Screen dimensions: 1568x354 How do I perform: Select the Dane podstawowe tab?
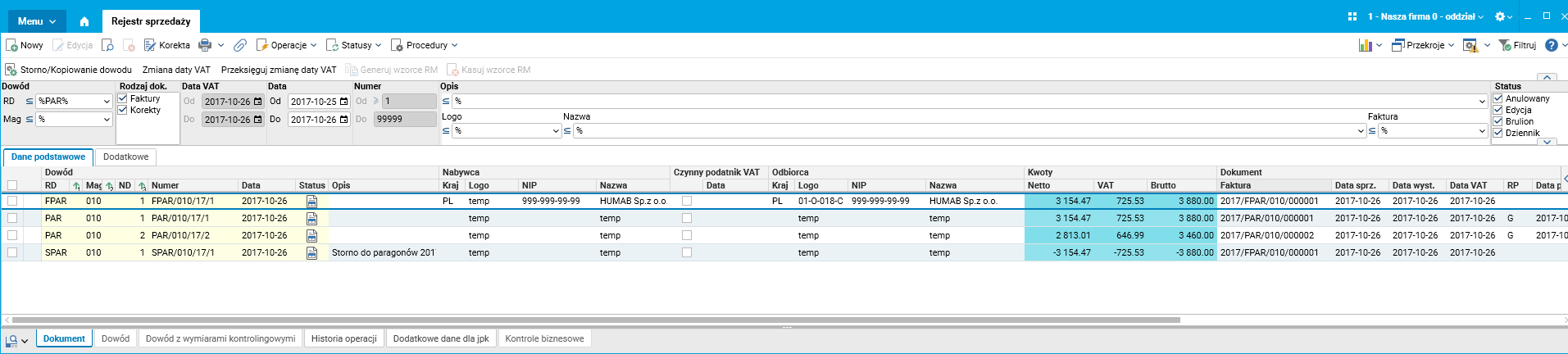48,157
